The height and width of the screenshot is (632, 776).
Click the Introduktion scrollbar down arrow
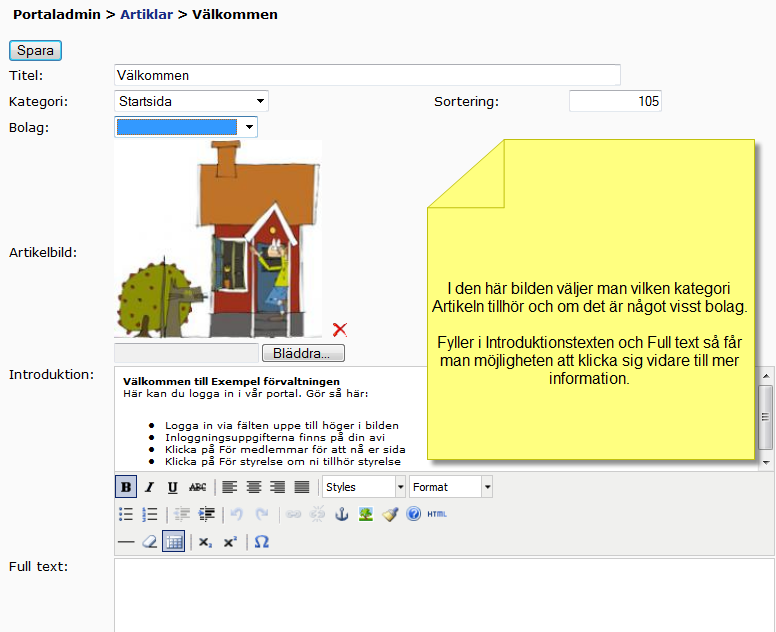pos(766,463)
